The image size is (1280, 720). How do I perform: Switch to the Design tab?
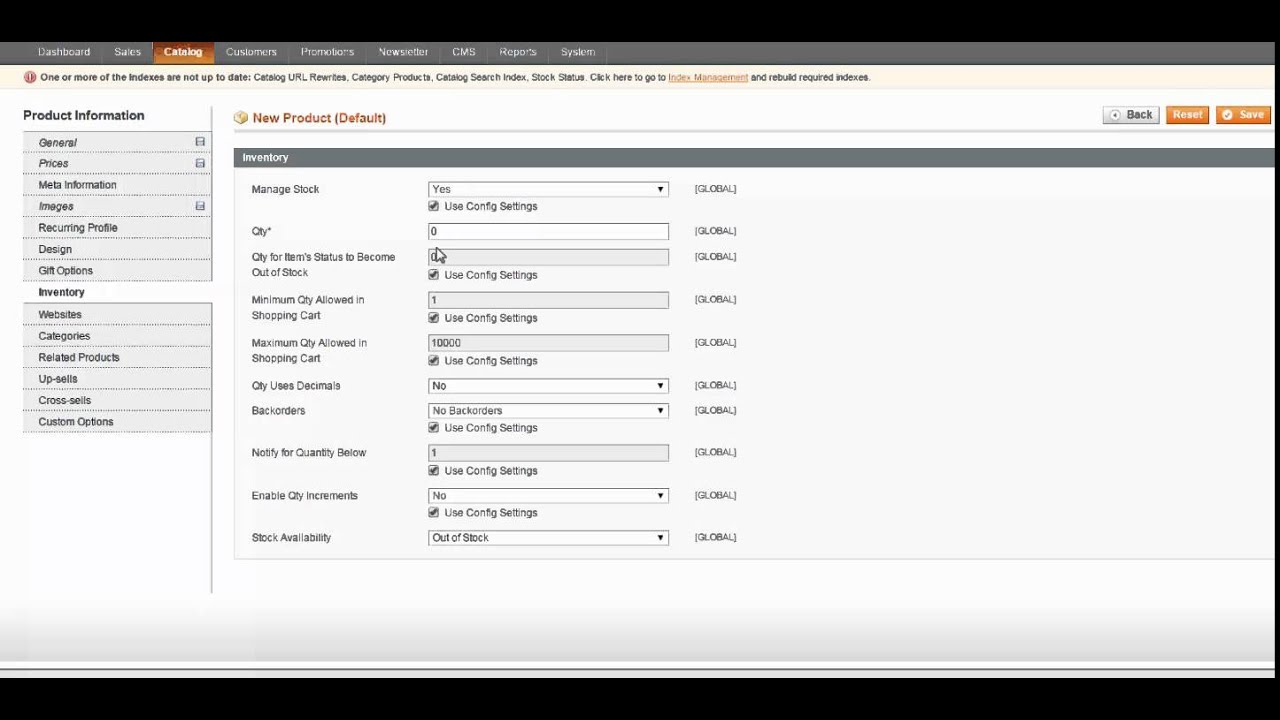(117, 249)
